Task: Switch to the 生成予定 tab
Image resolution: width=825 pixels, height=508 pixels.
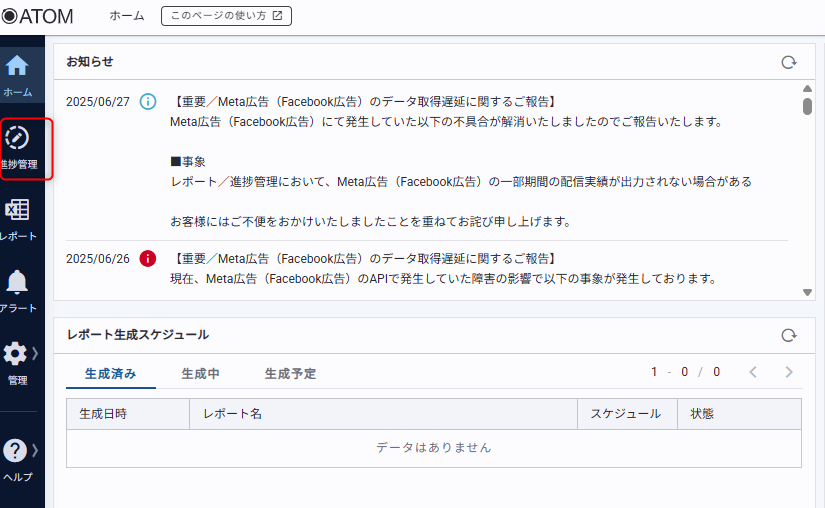Action: tap(290, 374)
